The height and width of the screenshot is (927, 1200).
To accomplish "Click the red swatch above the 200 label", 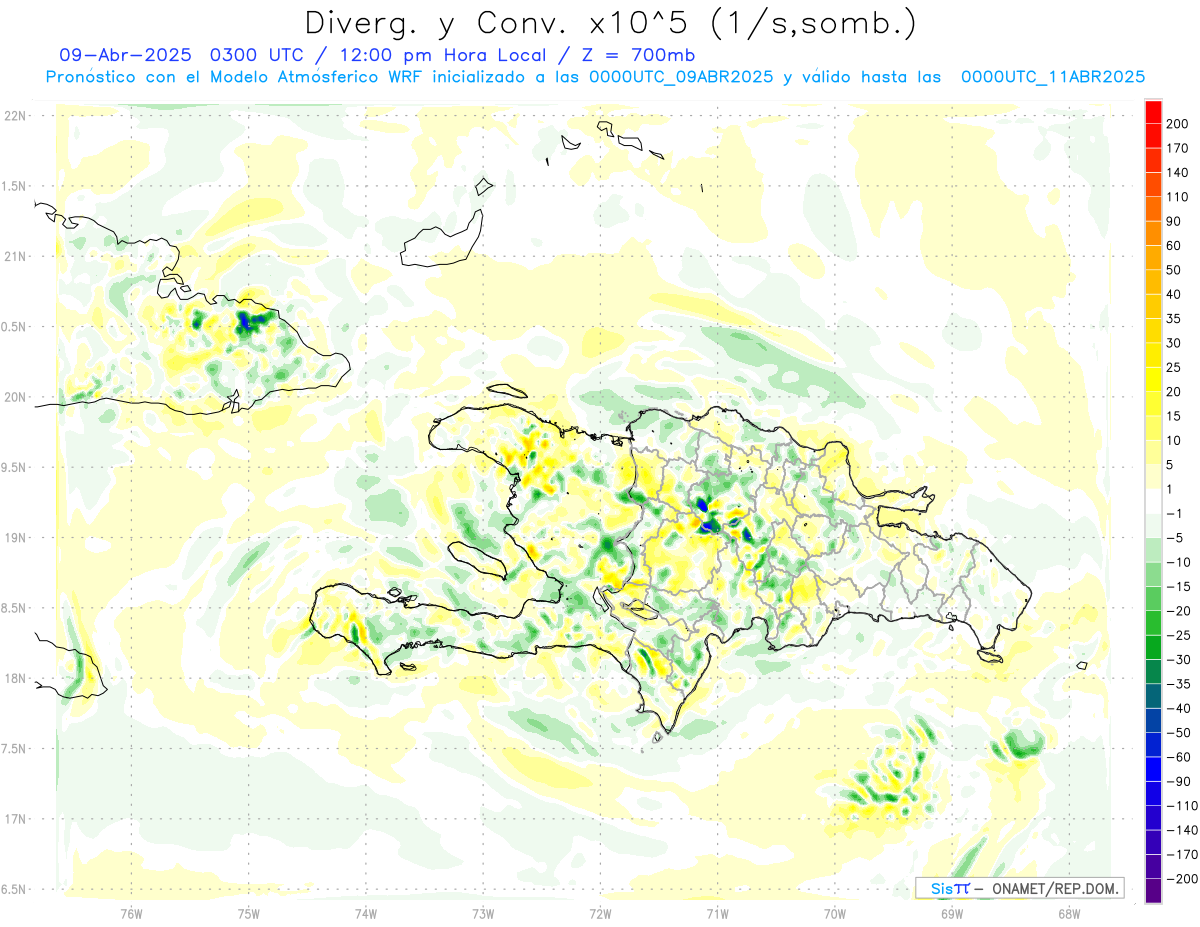I will (1153, 112).
